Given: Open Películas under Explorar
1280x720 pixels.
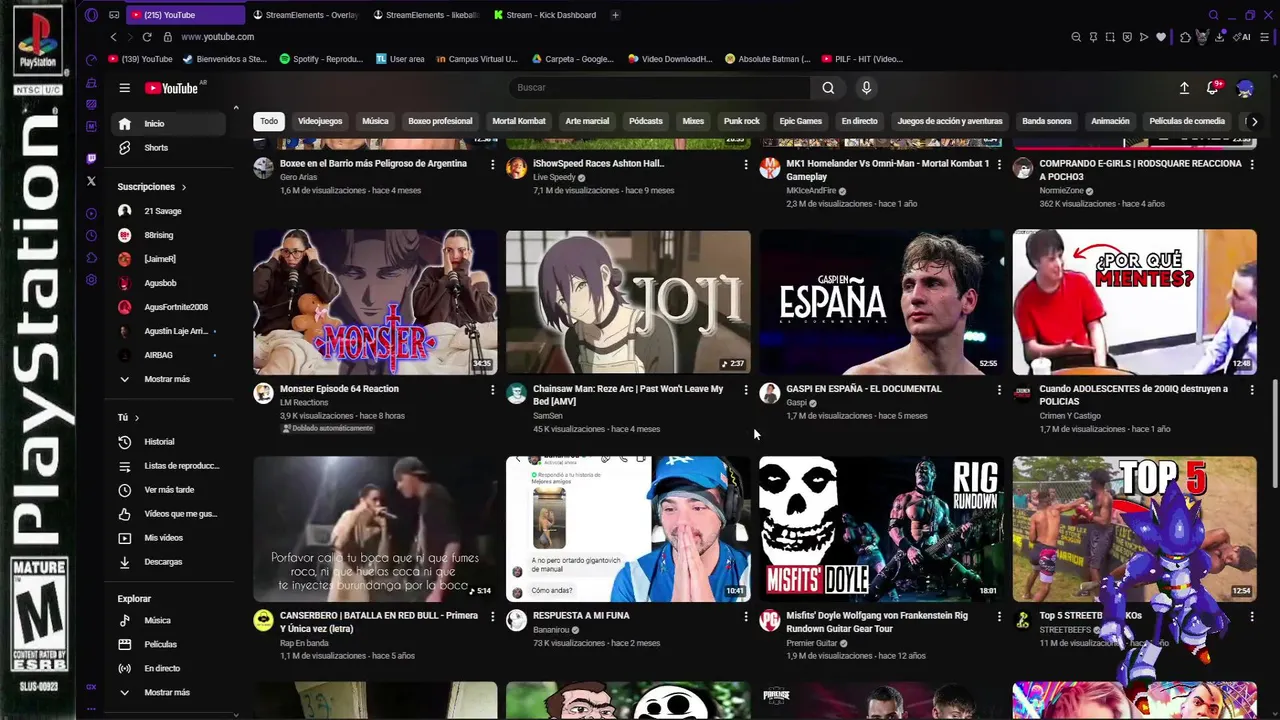Looking at the screenshot, I should [168, 644].
